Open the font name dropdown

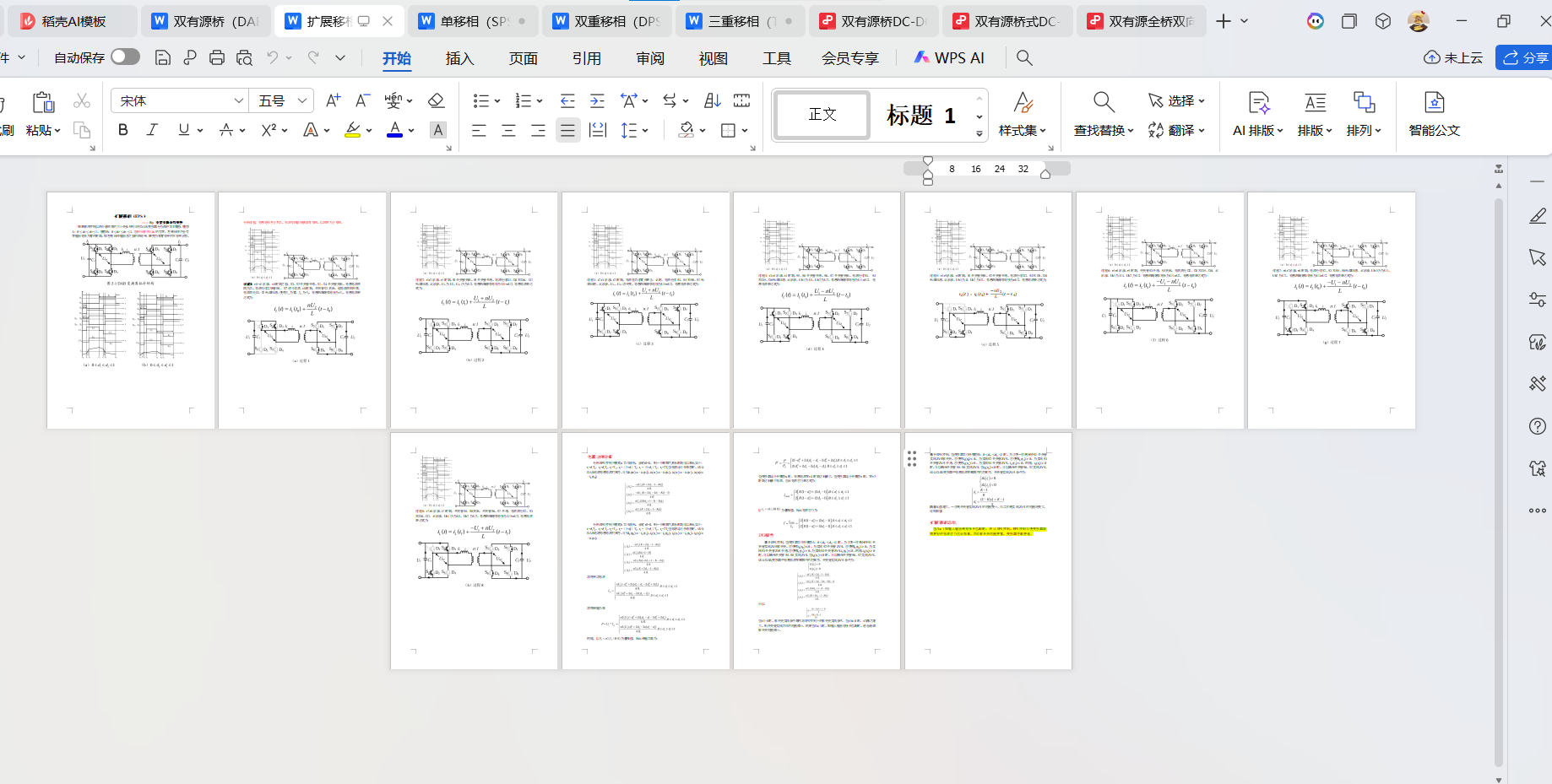pyautogui.click(x=238, y=101)
